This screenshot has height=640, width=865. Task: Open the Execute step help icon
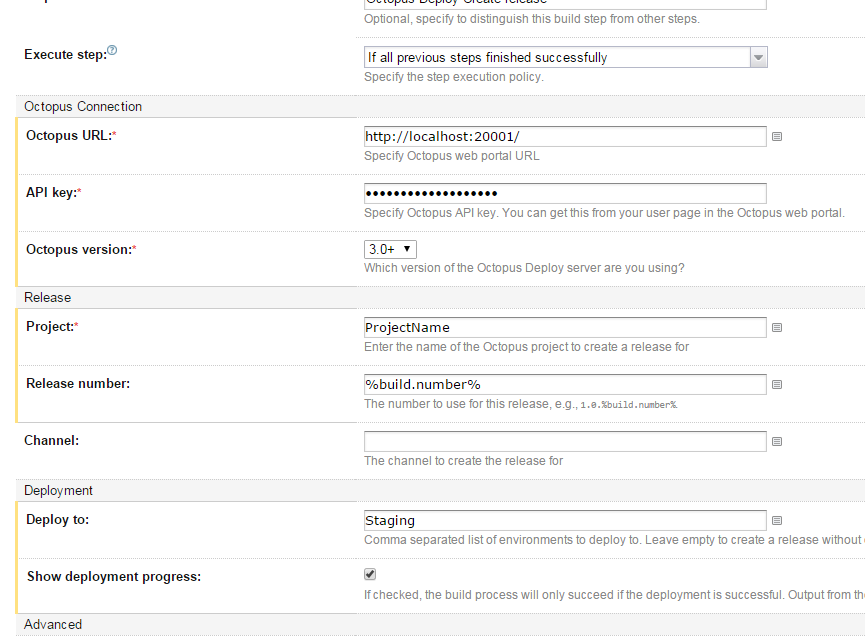tap(112, 51)
